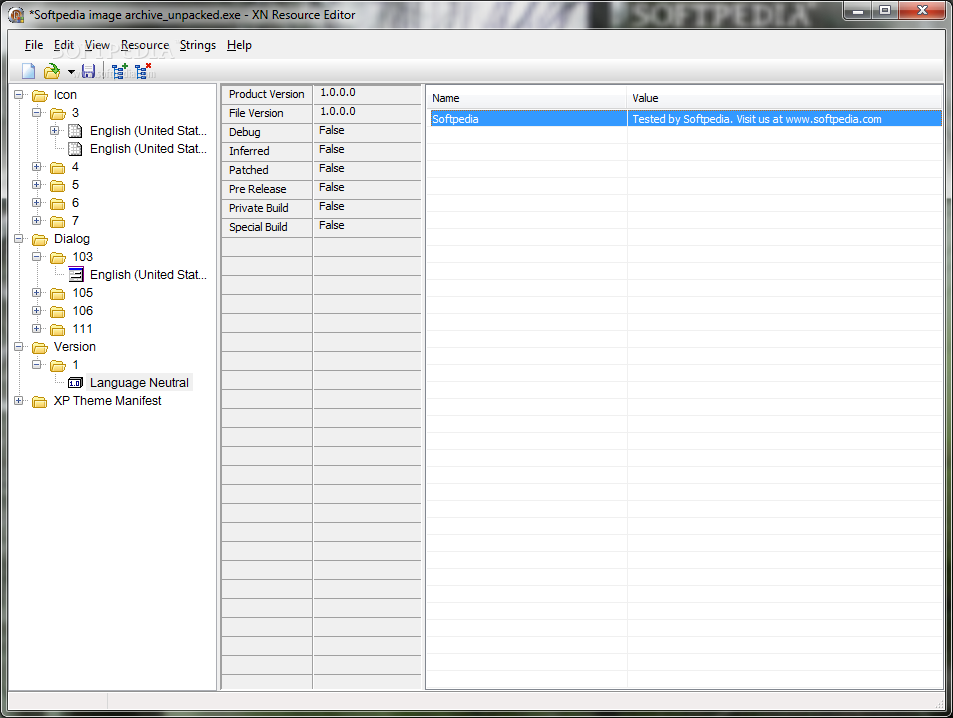Collapse the Dialog root node
Viewport: 953px width, 718px height.
pos(19,239)
